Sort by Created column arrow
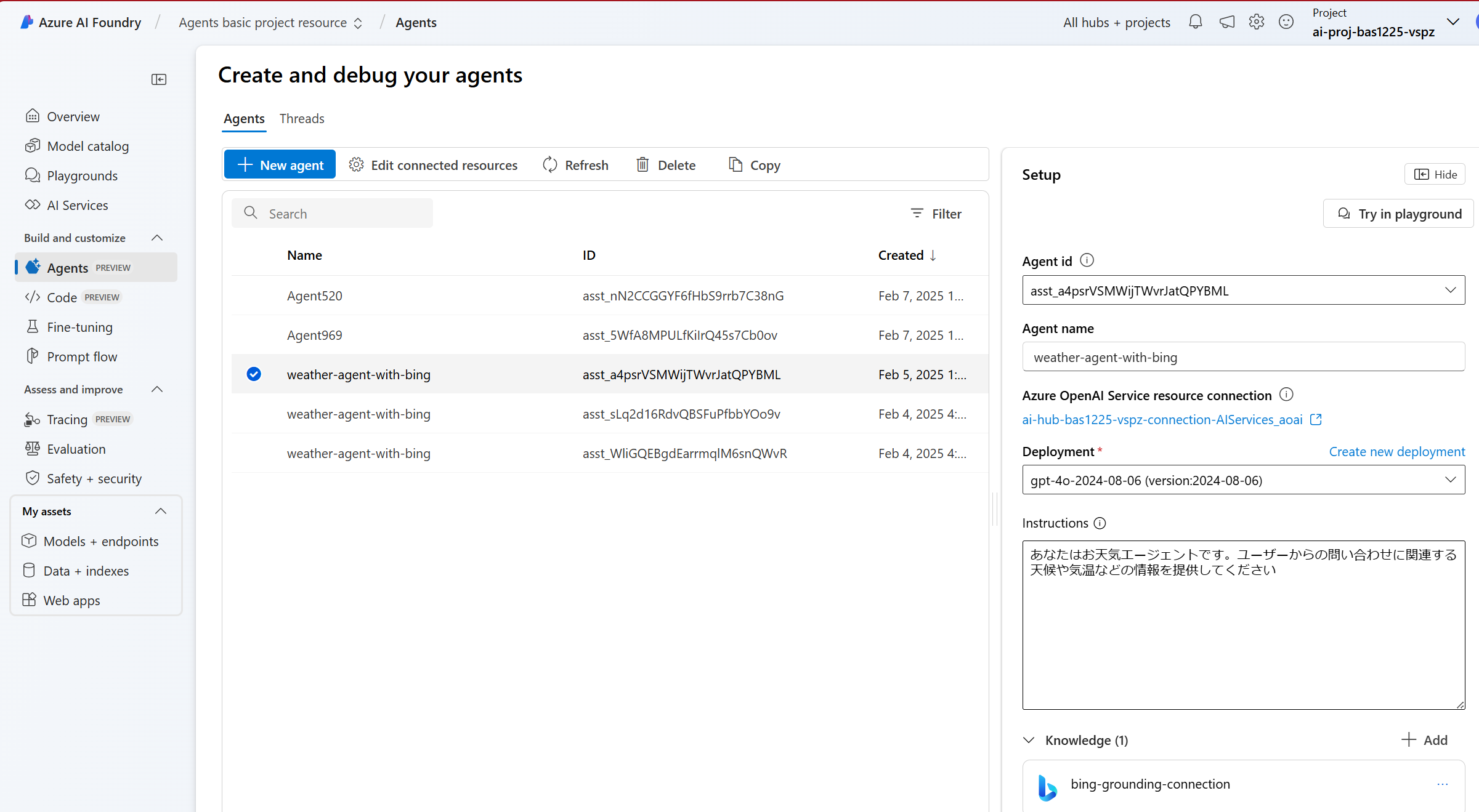 933,255
